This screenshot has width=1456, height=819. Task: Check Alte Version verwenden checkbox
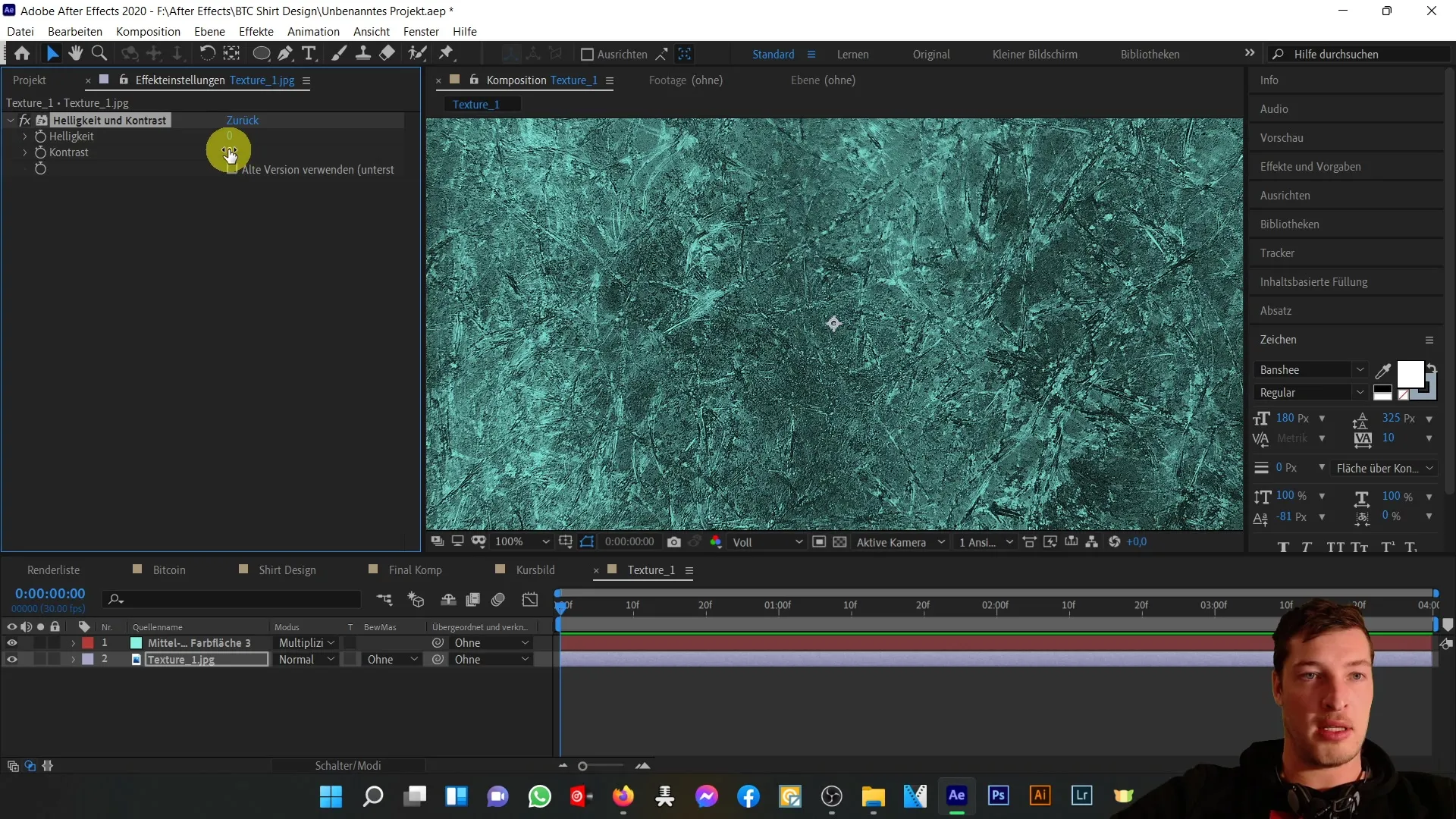coord(233,169)
